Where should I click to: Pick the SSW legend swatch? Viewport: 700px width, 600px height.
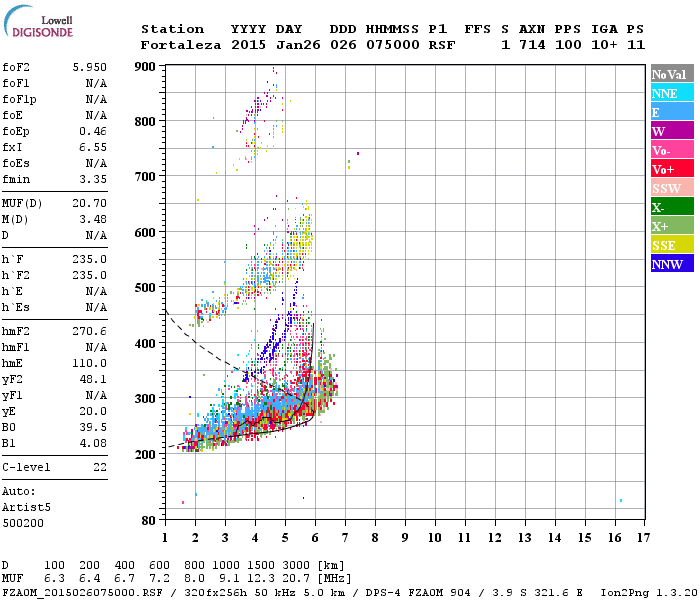tap(672, 188)
